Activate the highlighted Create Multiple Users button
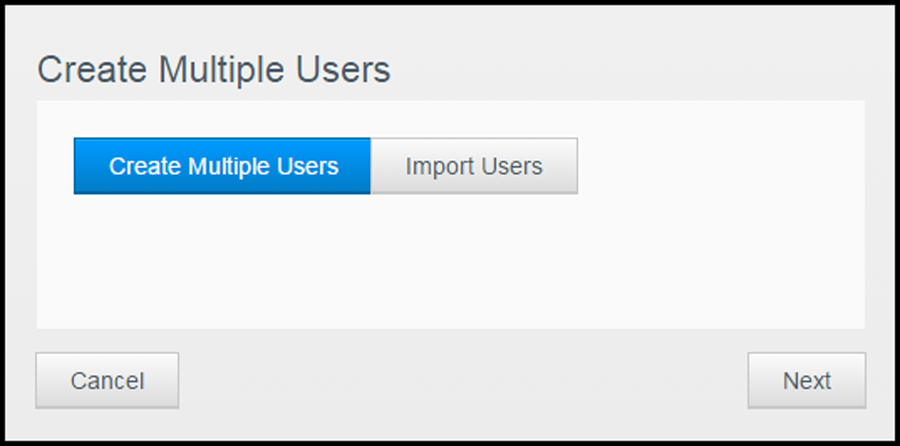The height and width of the screenshot is (446, 900). [x=222, y=166]
